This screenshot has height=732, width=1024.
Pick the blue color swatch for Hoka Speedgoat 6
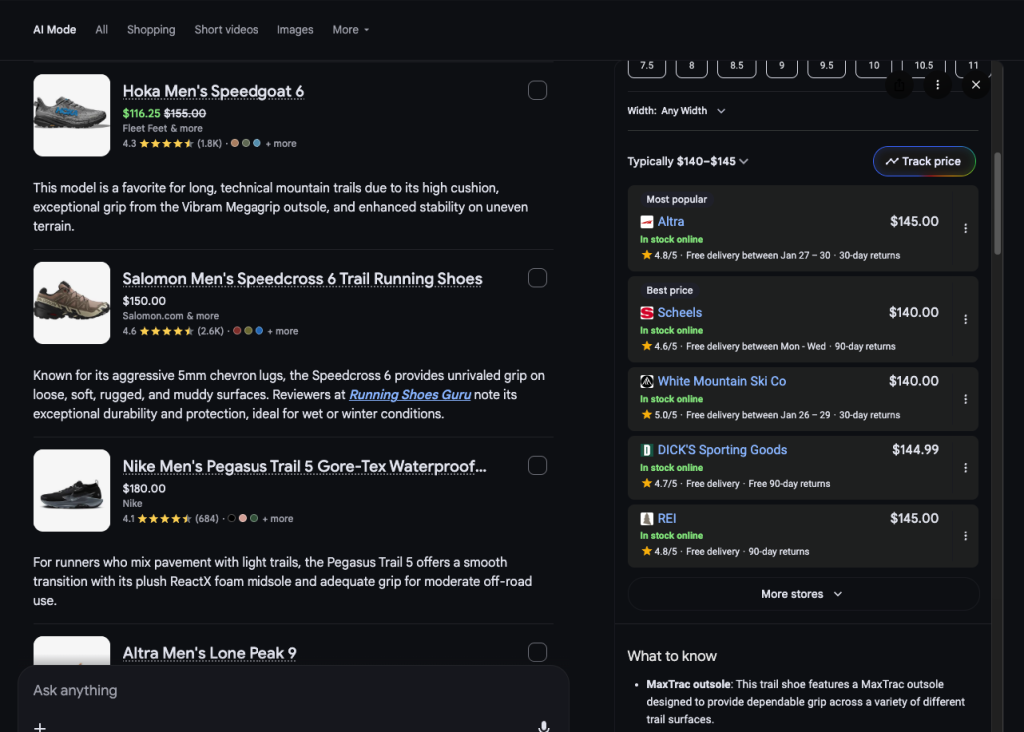257,143
